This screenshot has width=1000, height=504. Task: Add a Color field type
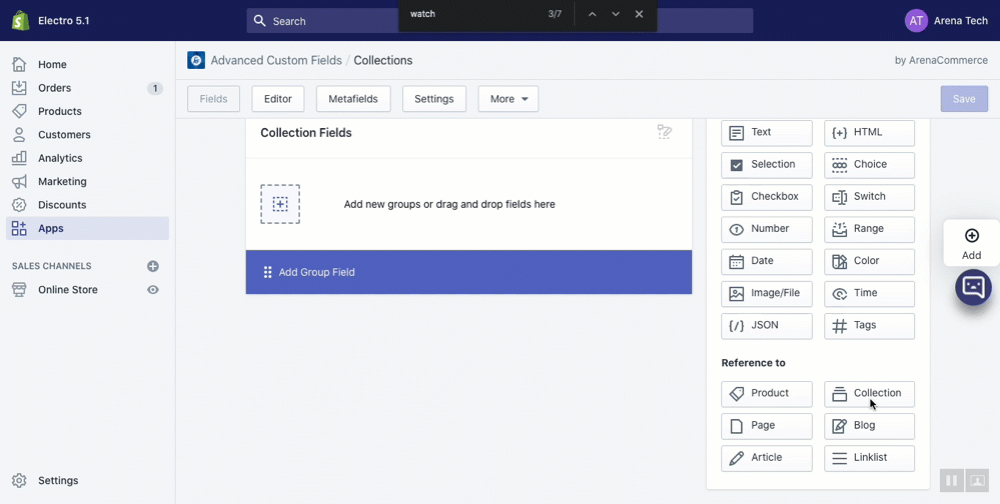pyautogui.click(x=869, y=262)
